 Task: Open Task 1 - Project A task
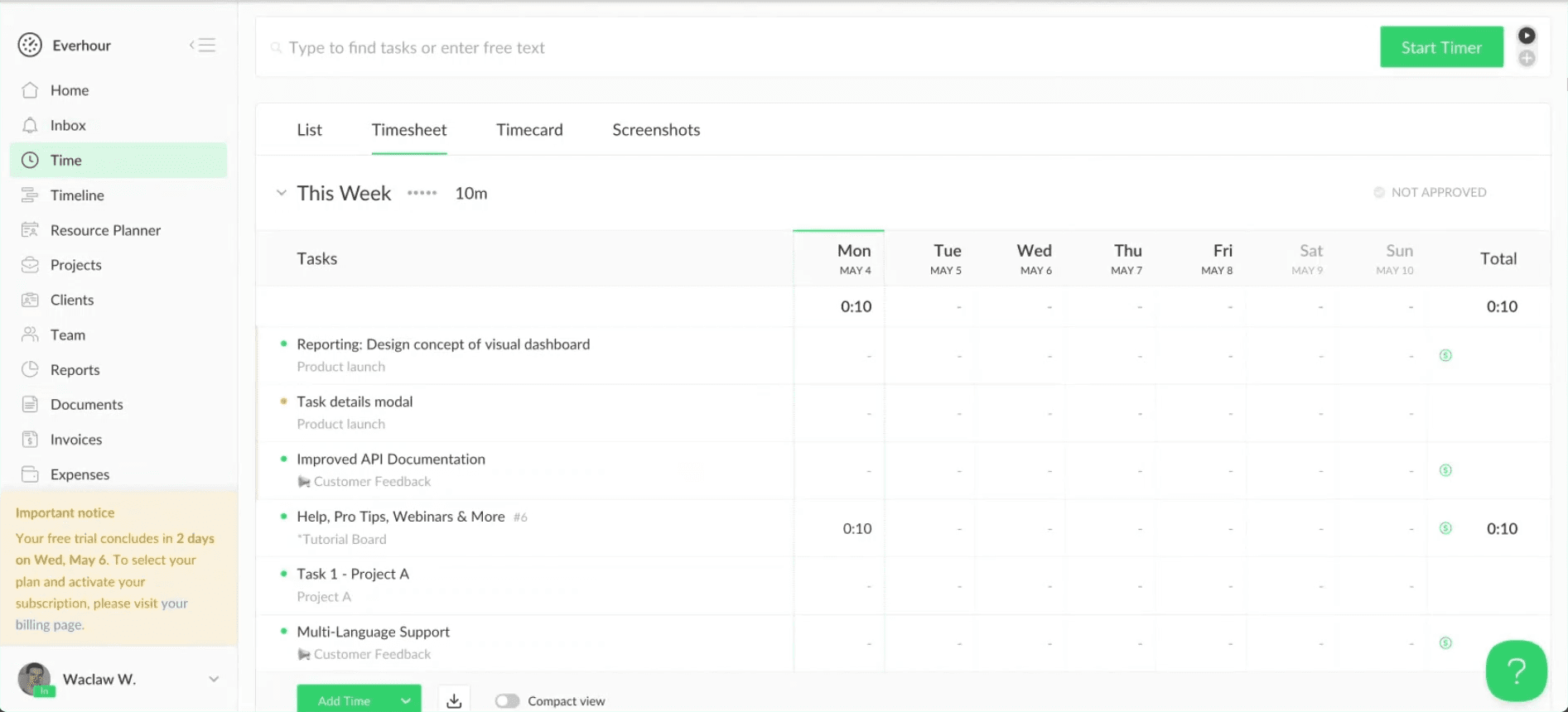353,574
